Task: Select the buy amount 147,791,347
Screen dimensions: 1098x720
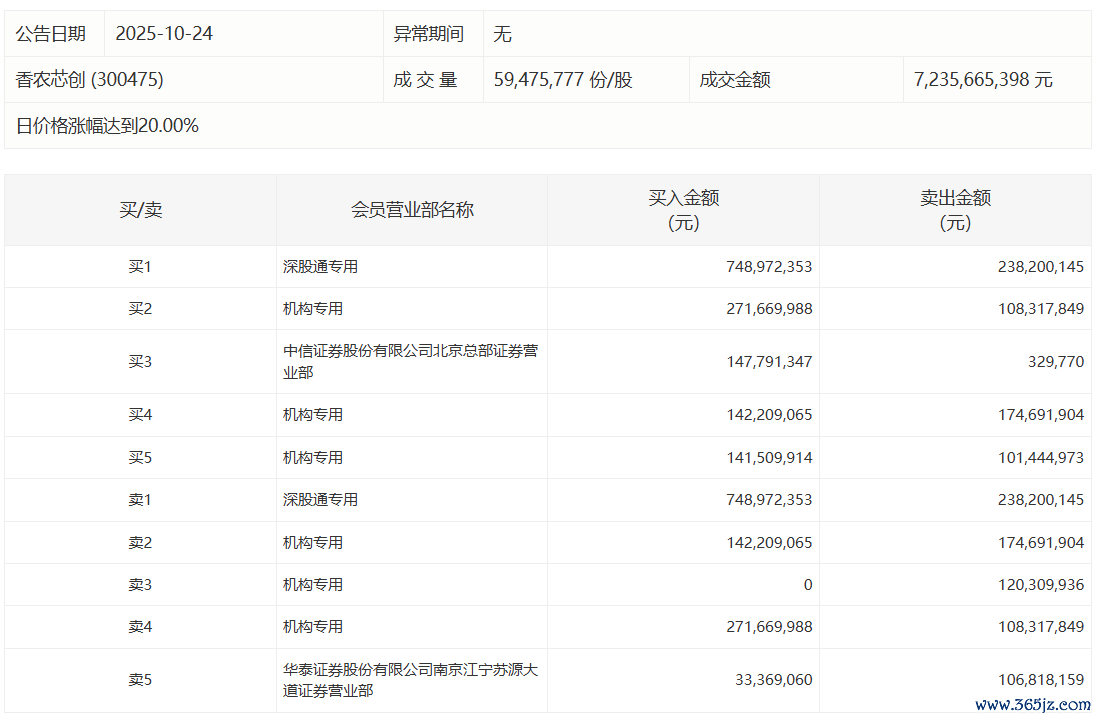Action: click(x=769, y=362)
